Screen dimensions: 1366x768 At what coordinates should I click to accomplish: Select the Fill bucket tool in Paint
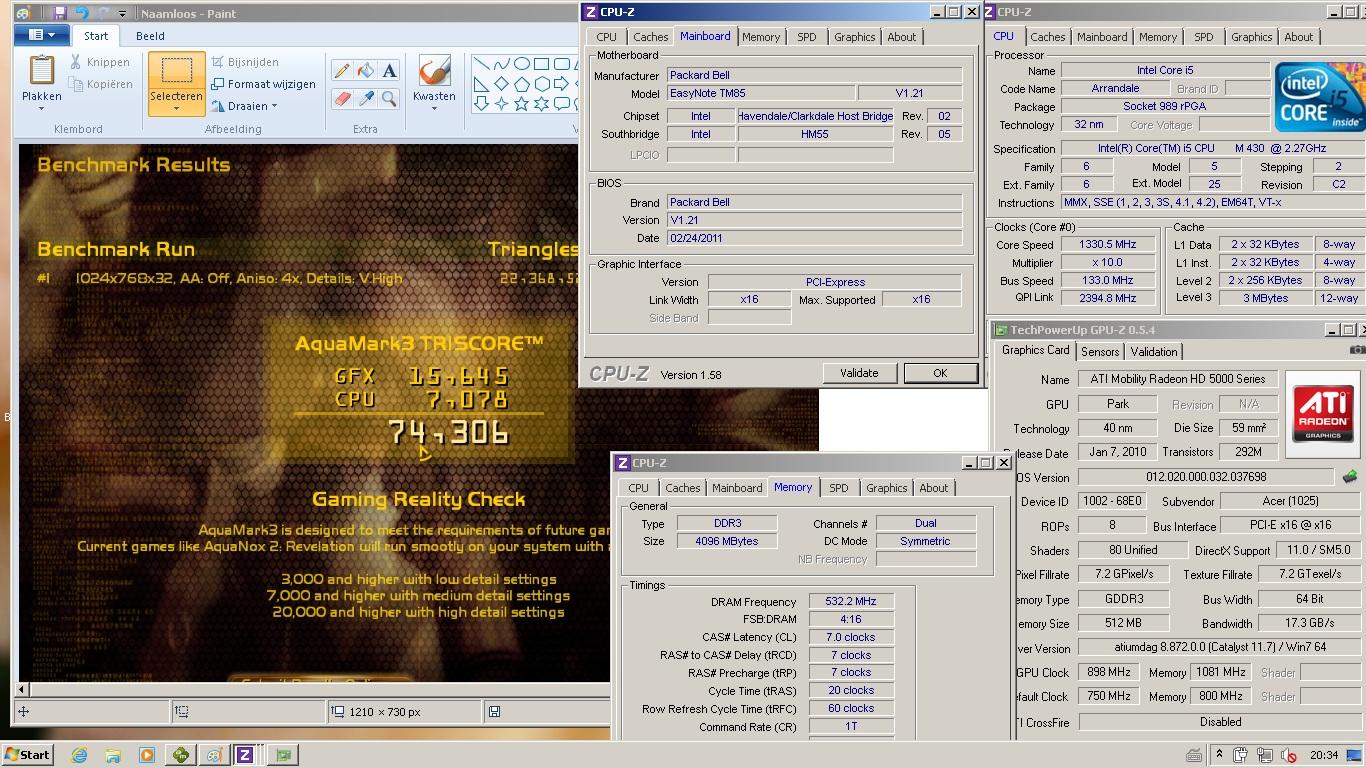click(366, 70)
